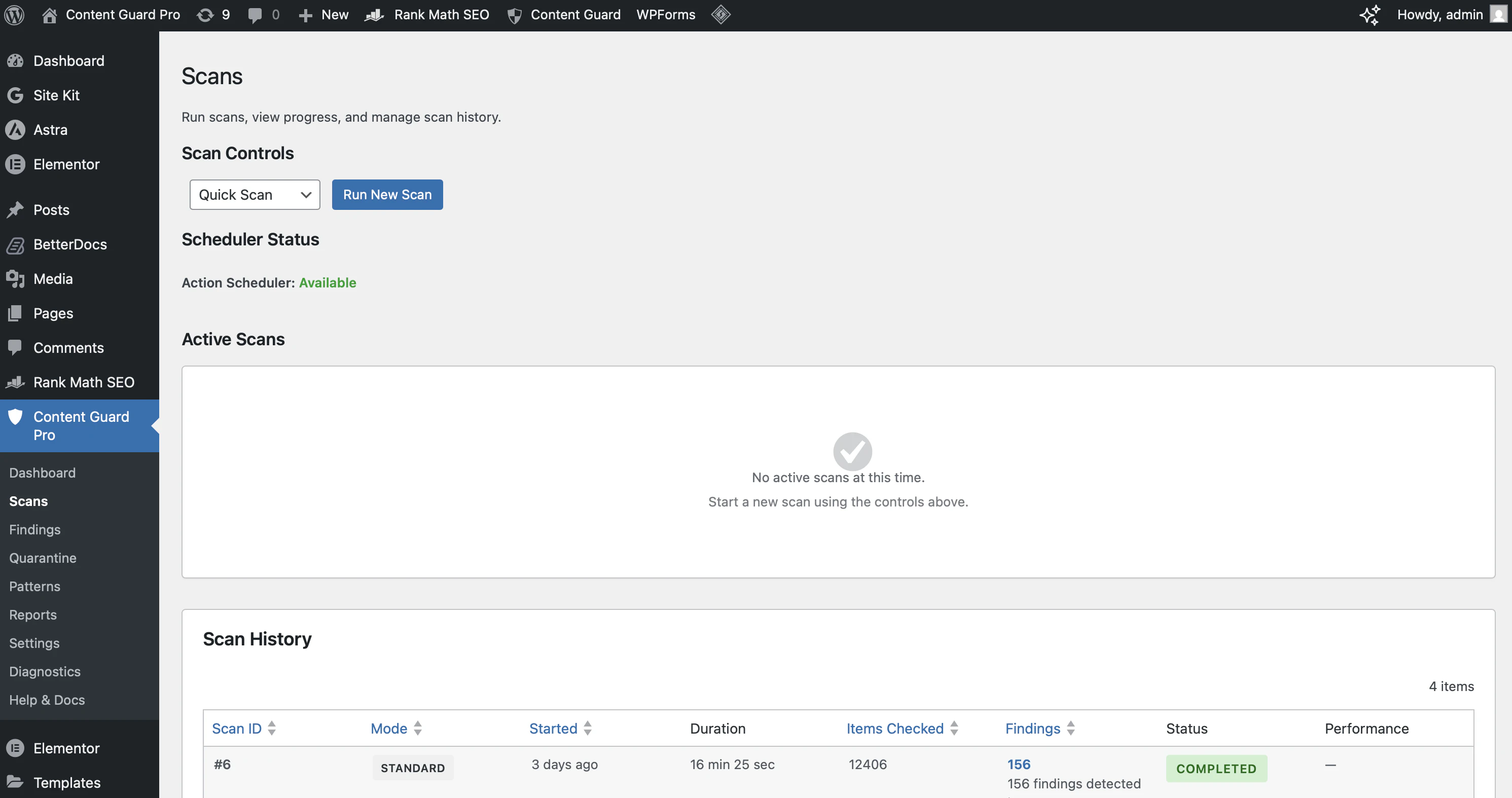Click the Astra icon in the sidebar
1512x798 pixels.
(x=16, y=130)
